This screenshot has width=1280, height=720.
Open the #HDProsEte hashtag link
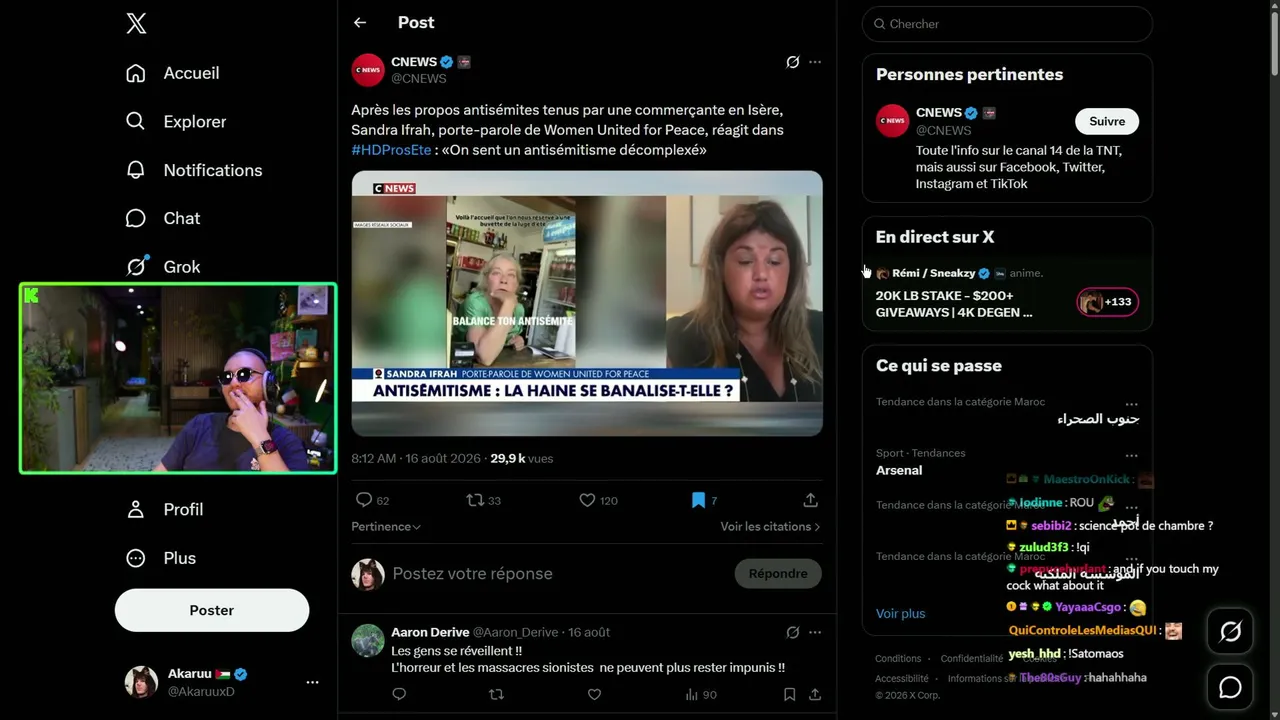point(391,150)
